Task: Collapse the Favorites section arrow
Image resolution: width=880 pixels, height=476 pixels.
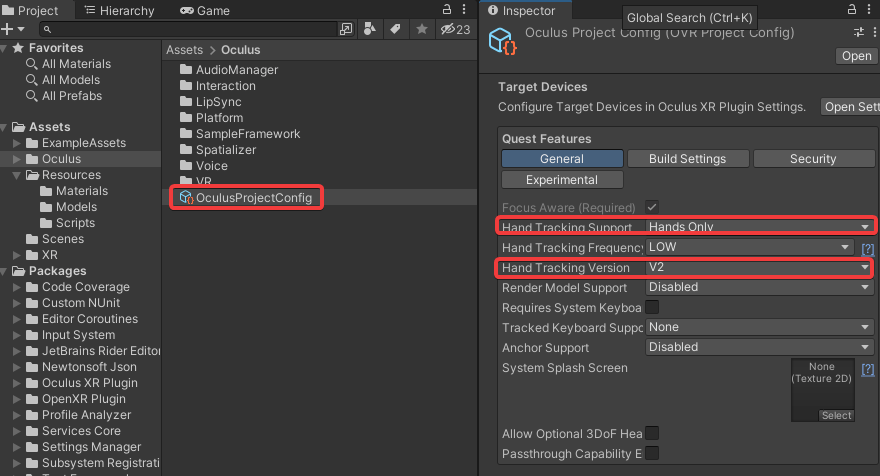Action: (4, 48)
